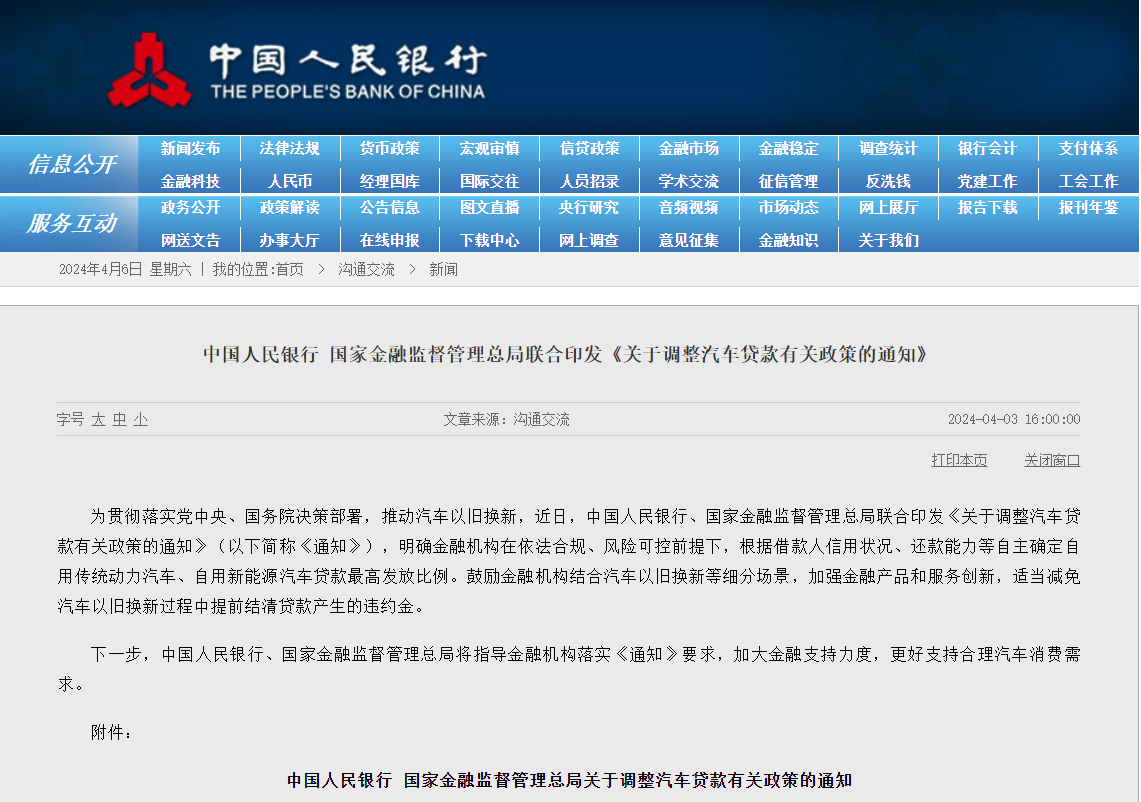Navigate to 市场动态

click(788, 207)
